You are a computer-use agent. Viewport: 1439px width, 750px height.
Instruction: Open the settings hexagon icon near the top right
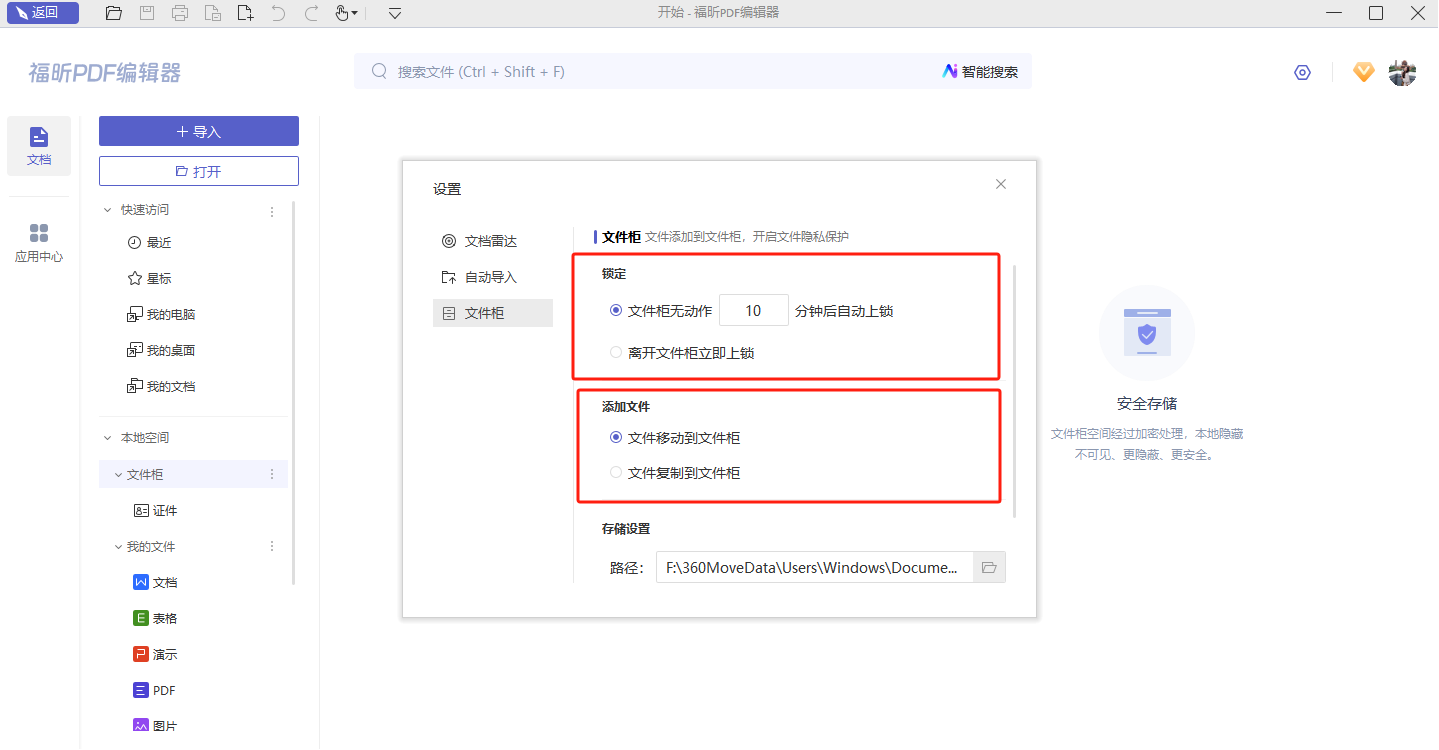[x=1302, y=72]
